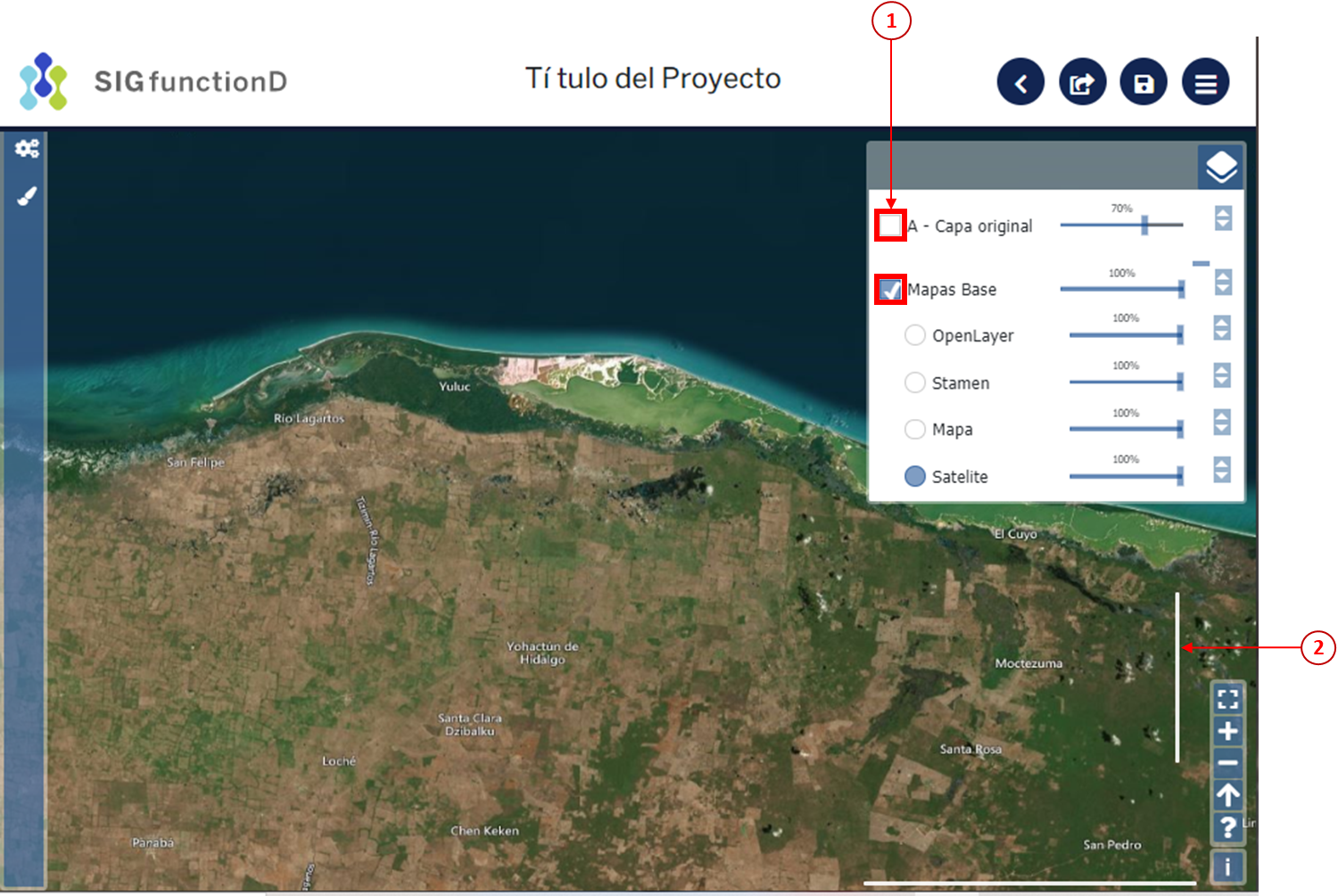Click the 'Mapas Base' group label
The width and height of the screenshot is (1338, 896).
[952, 290]
